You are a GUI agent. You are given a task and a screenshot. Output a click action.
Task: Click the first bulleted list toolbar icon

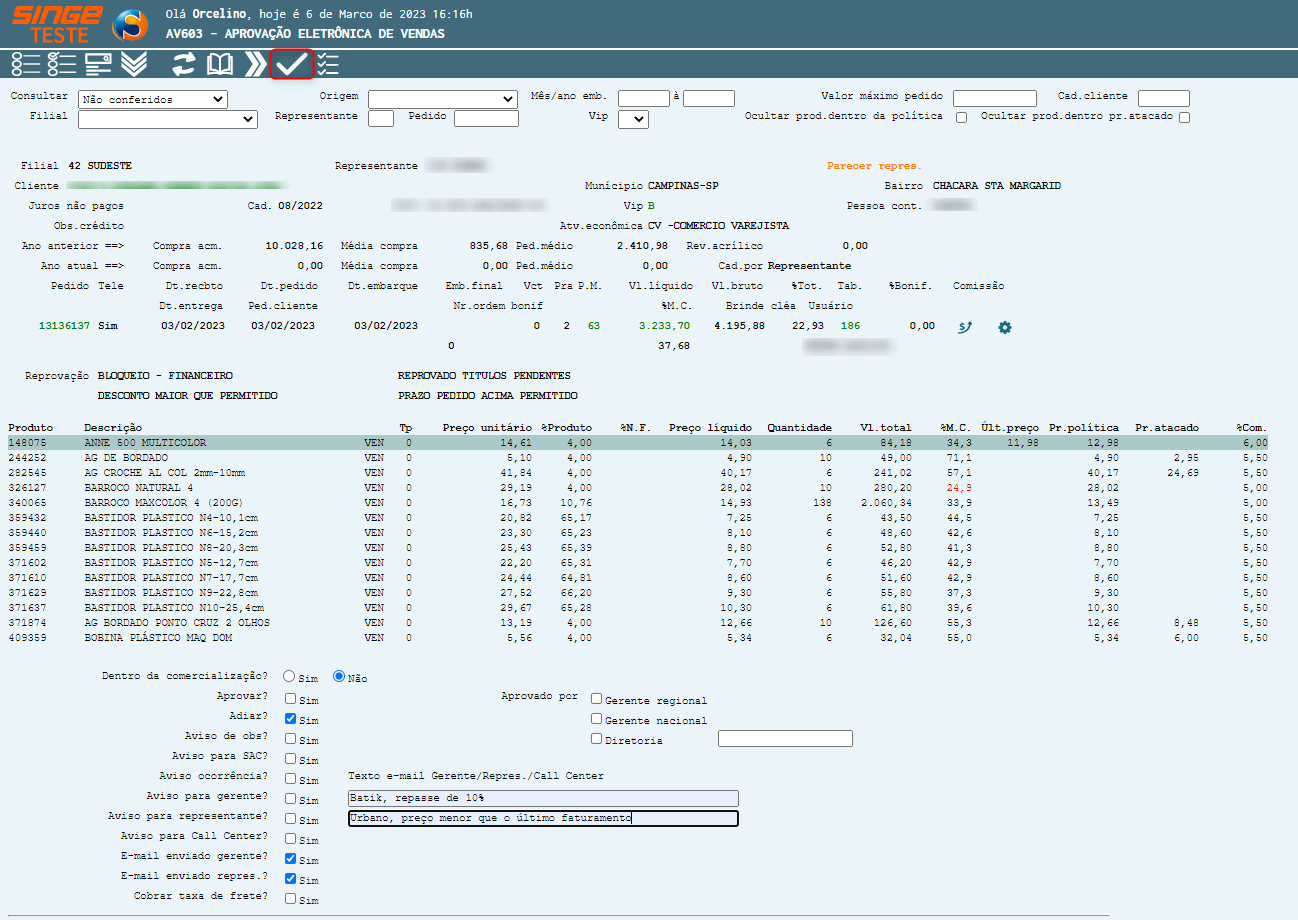[26, 65]
